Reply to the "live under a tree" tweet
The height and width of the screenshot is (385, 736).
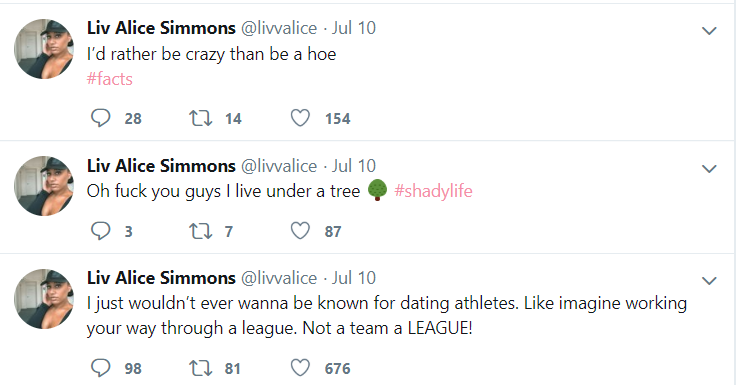point(100,231)
